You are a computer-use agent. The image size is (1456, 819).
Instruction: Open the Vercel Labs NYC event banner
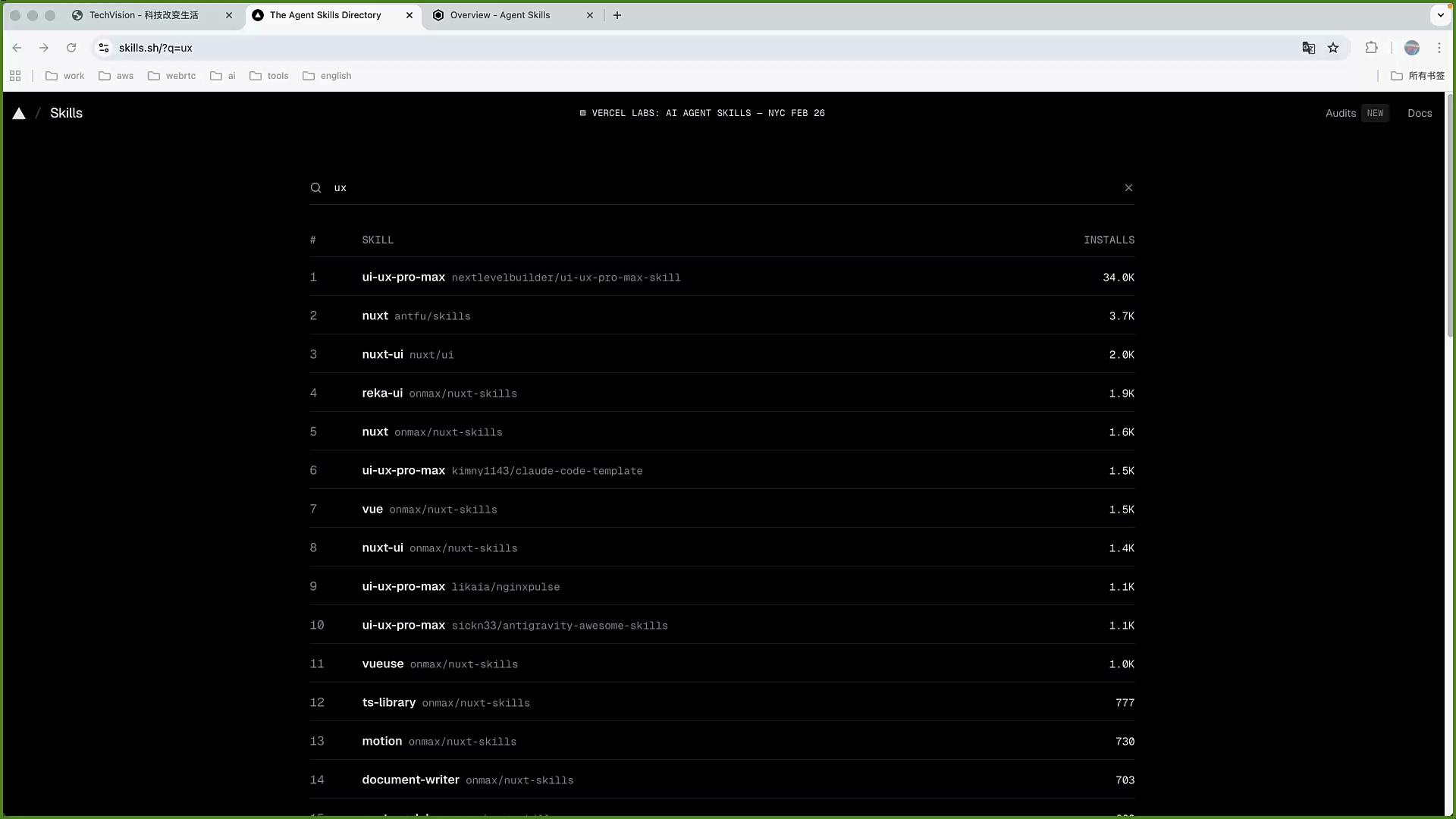(702, 114)
